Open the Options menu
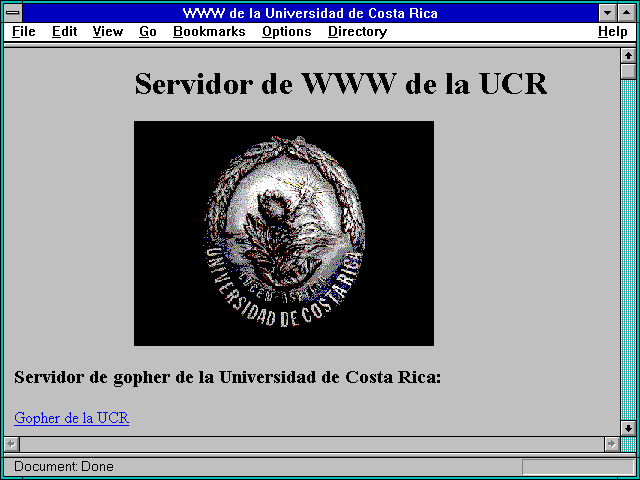 tap(287, 32)
